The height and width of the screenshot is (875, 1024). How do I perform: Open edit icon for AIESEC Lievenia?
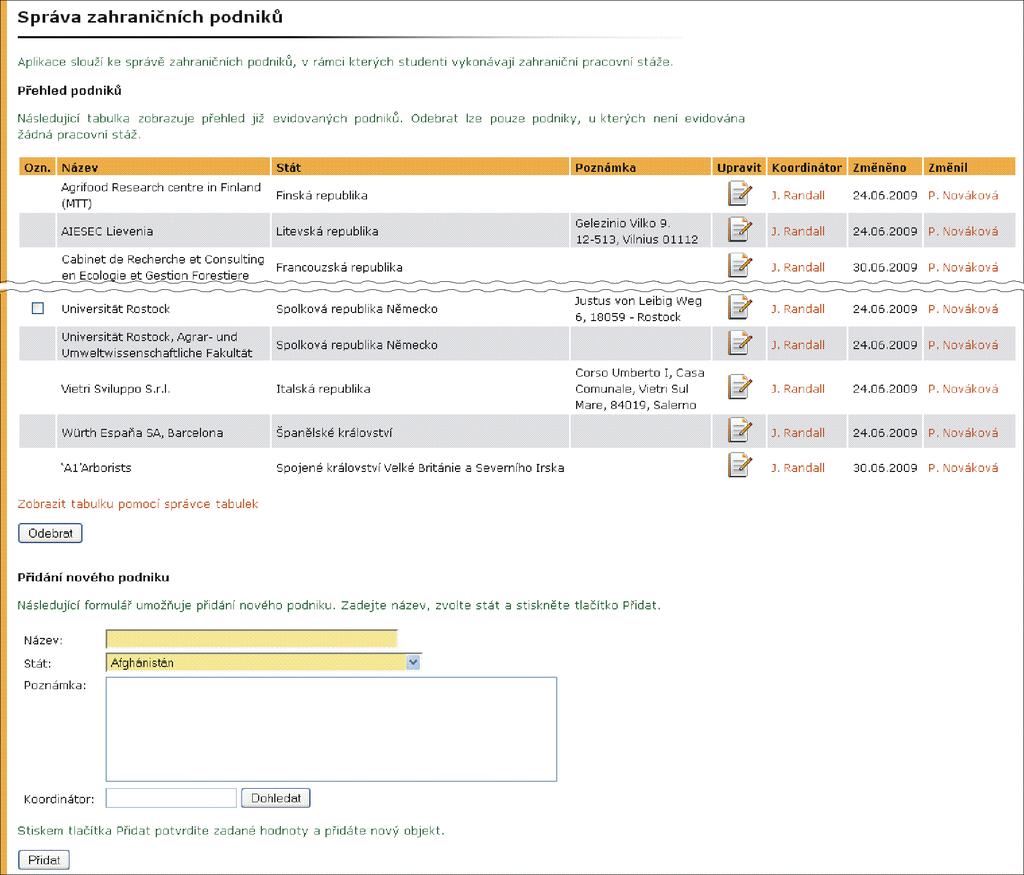pos(739,230)
